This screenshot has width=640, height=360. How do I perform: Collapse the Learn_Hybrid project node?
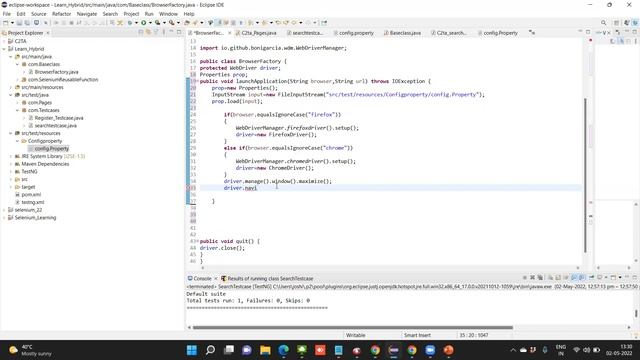(4, 49)
